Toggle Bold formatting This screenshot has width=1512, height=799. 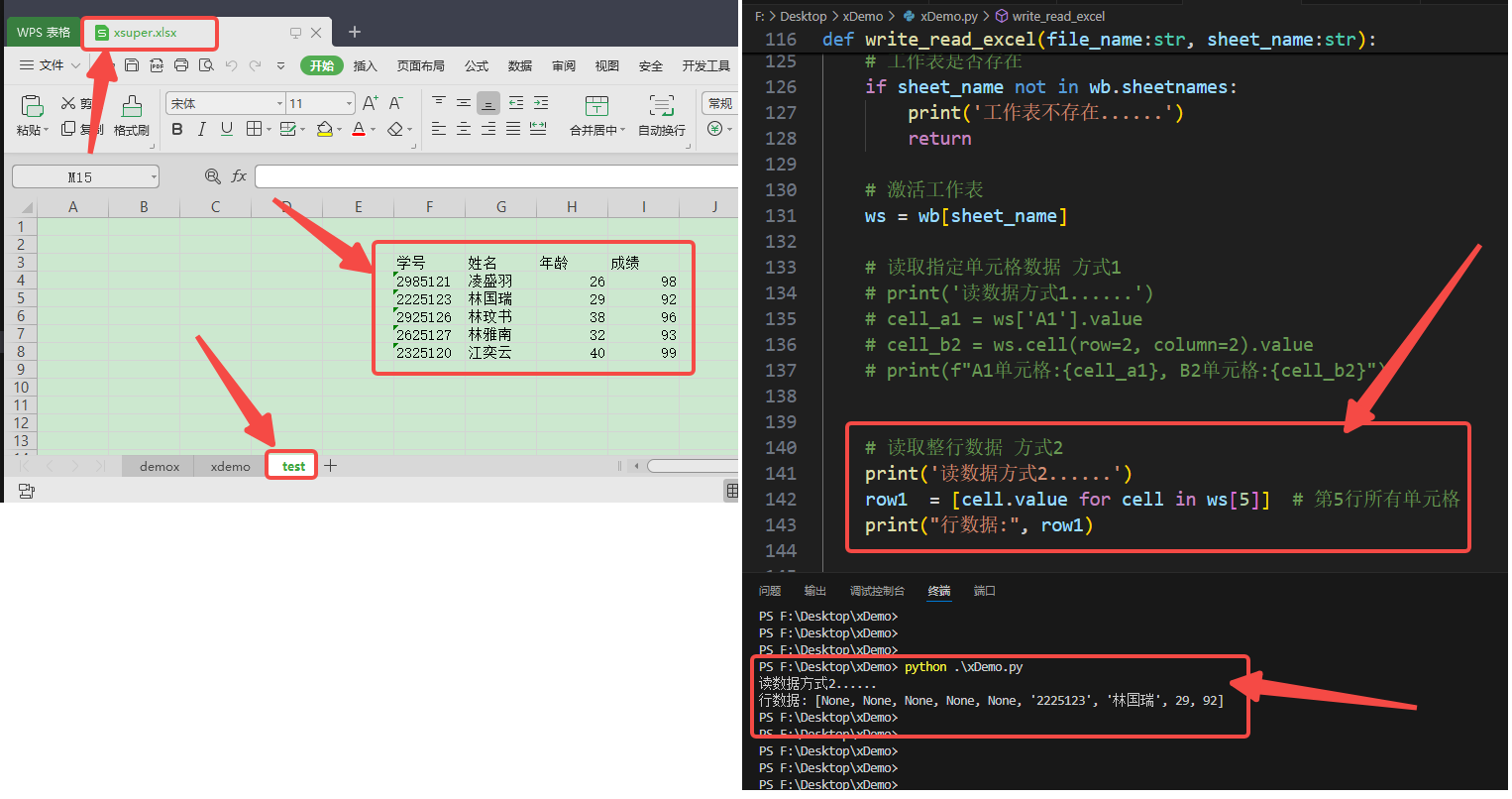click(x=177, y=129)
